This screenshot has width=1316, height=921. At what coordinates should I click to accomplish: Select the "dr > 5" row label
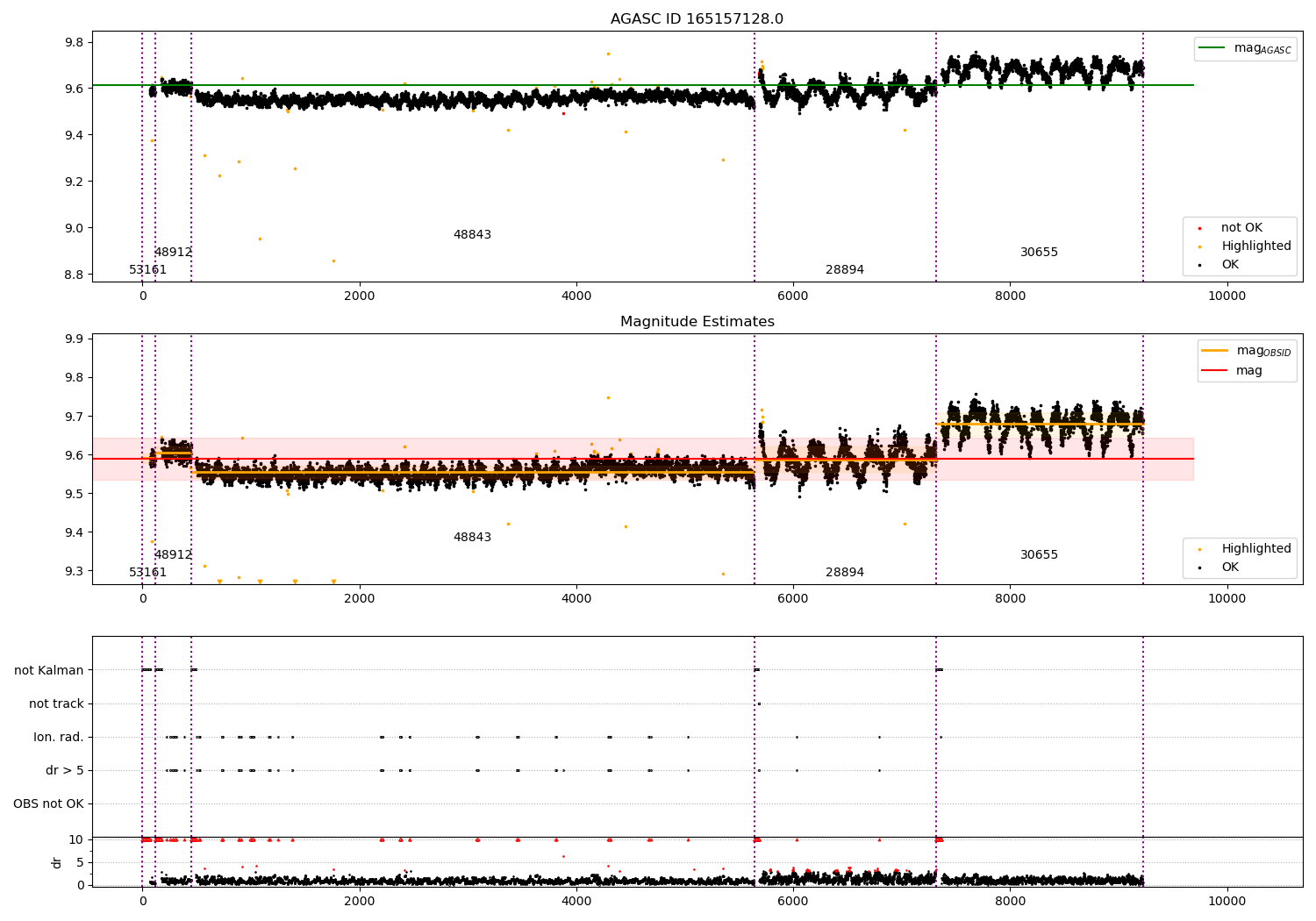click(65, 770)
